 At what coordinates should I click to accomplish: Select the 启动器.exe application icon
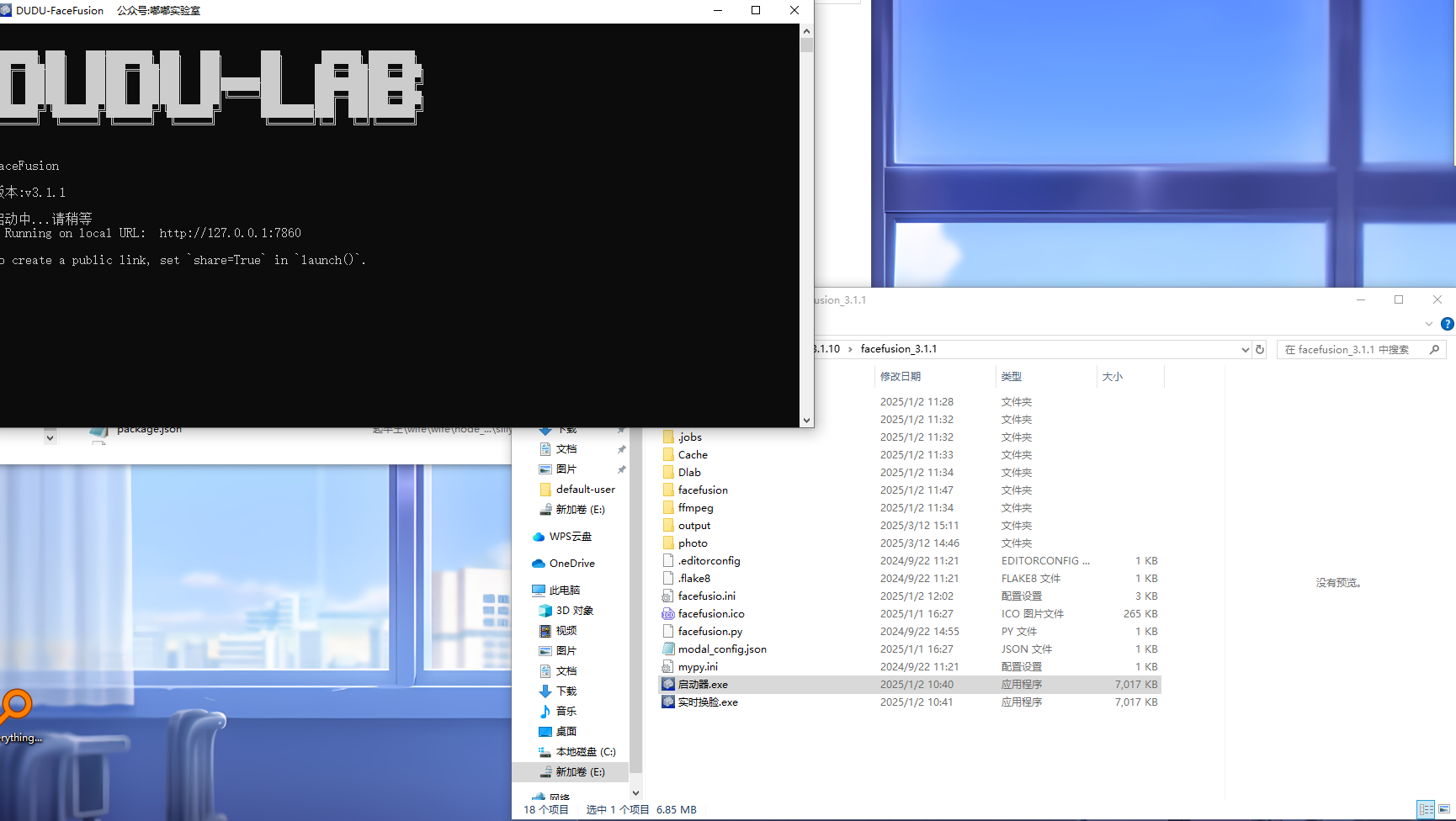pos(668,684)
